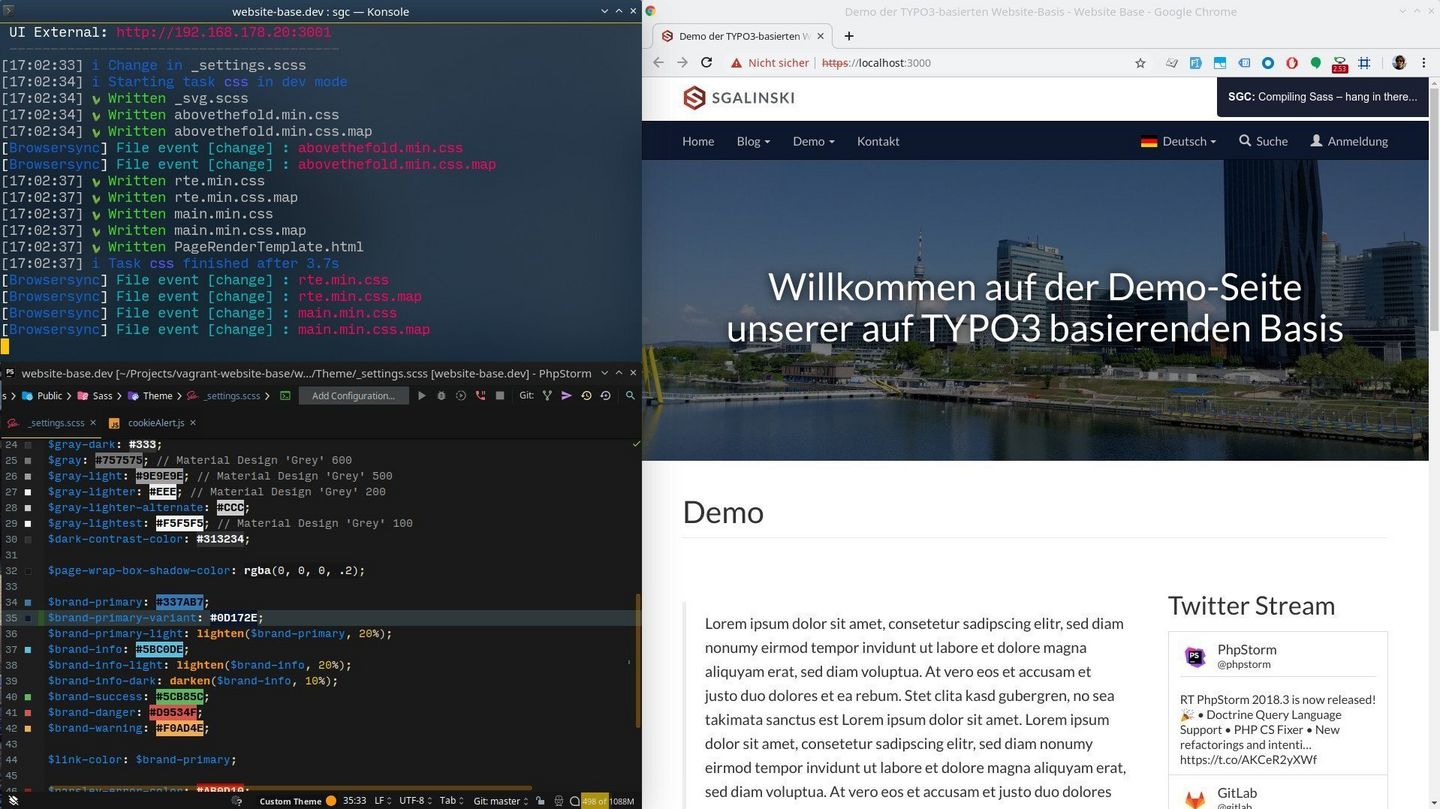This screenshot has width=1440, height=809.
Task: Click Nicht sicher security warning
Action: tap(769, 63)
